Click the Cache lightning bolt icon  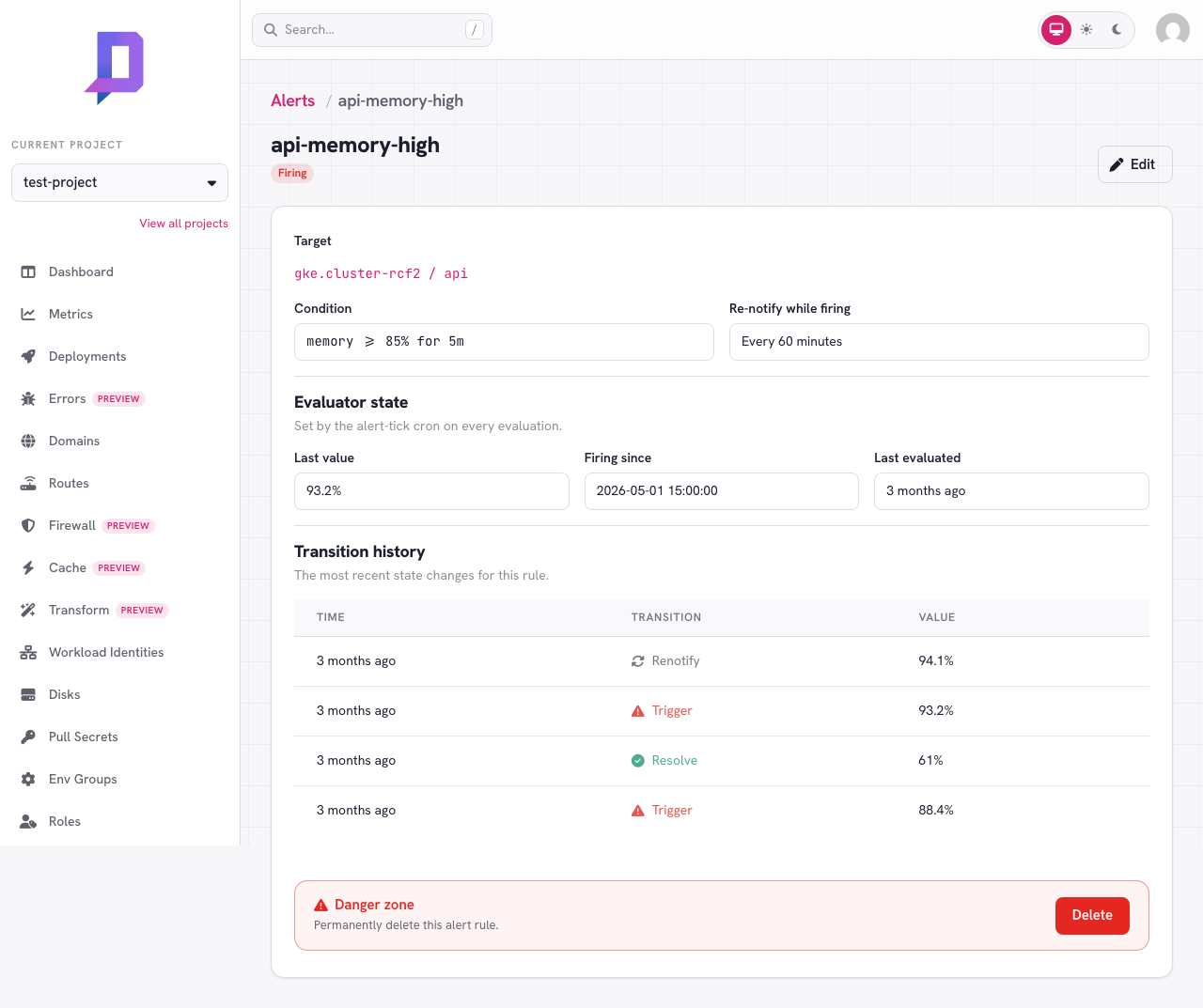28,567
